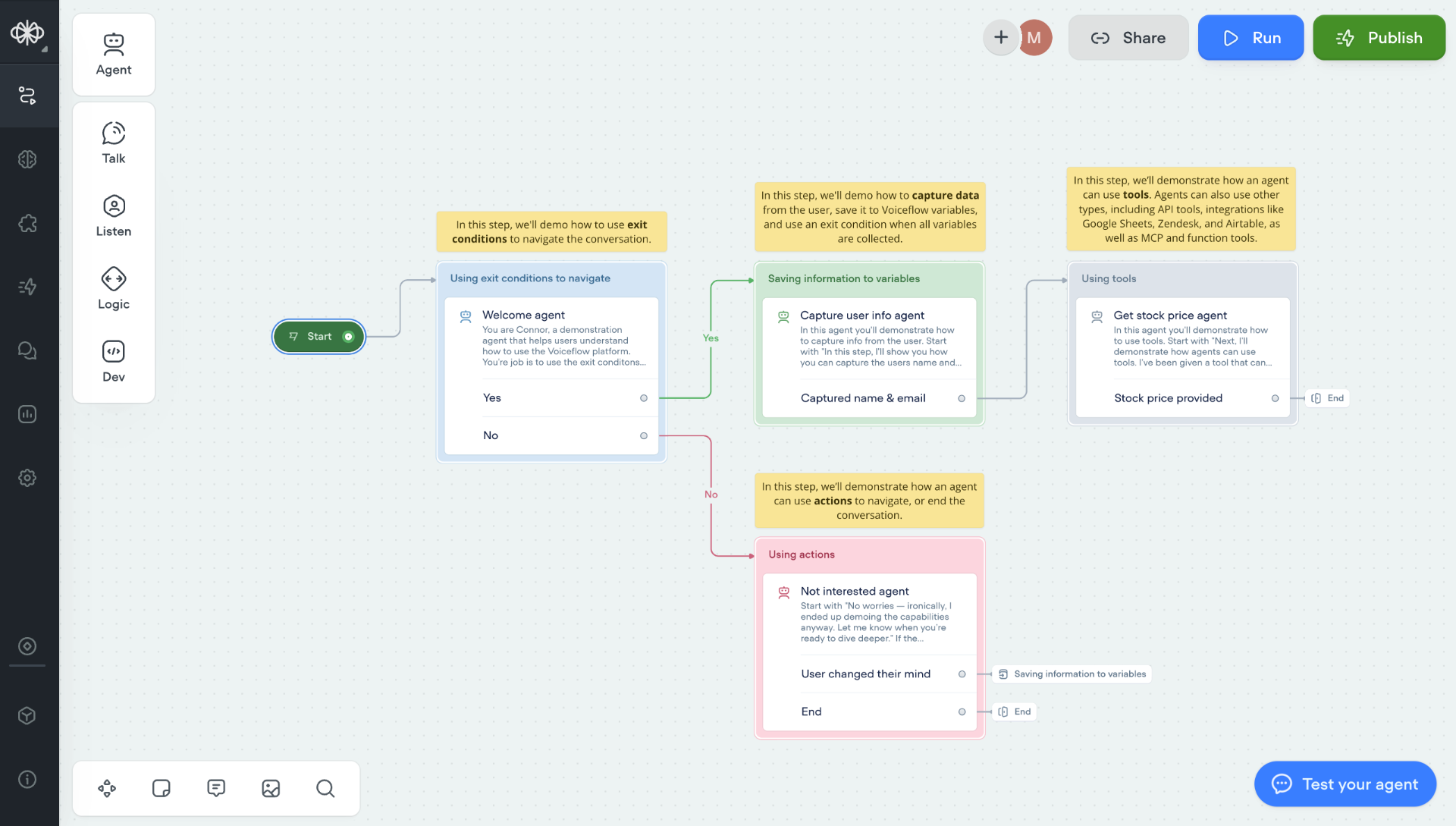Open Test your agent chat
The width and height of the screenshot is (1456, 826).
tap(1345, 784)
